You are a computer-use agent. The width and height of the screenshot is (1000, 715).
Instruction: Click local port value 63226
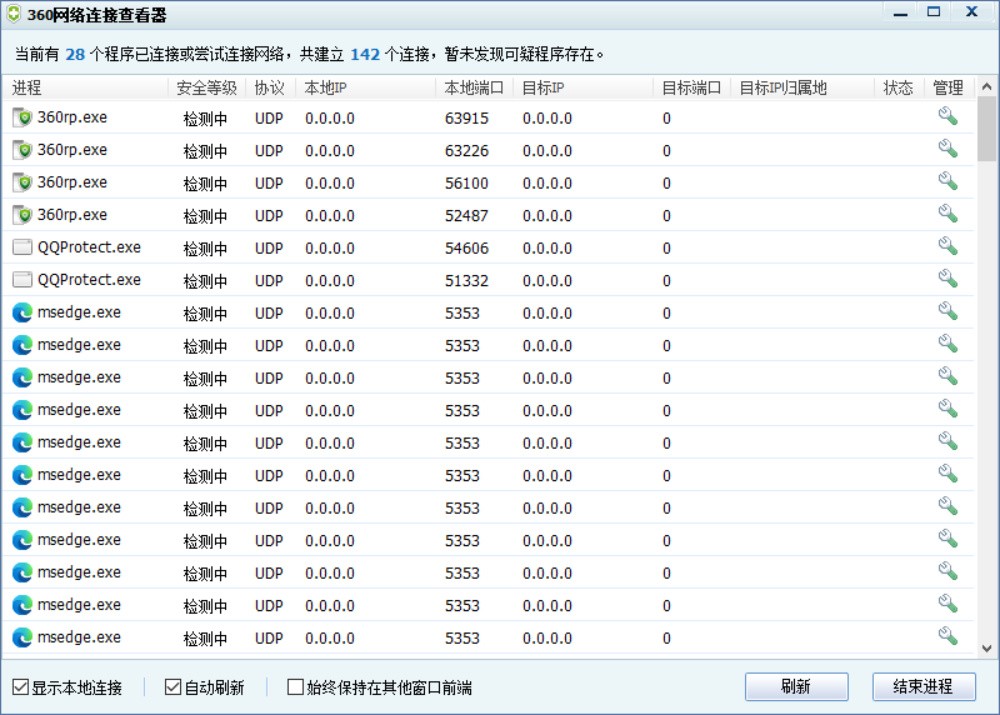pos(467,151)
